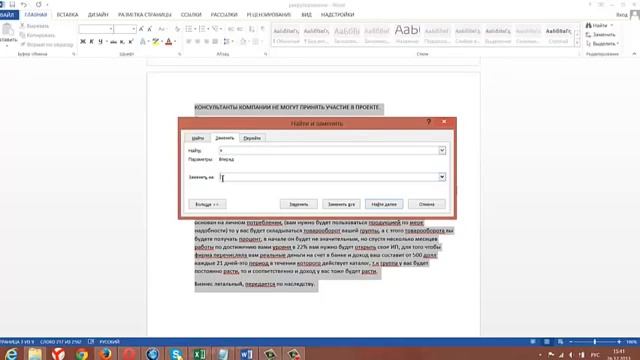This screenshot has width=640, height=360.
Task: Decrease the font size
Action: click(150, 29)
